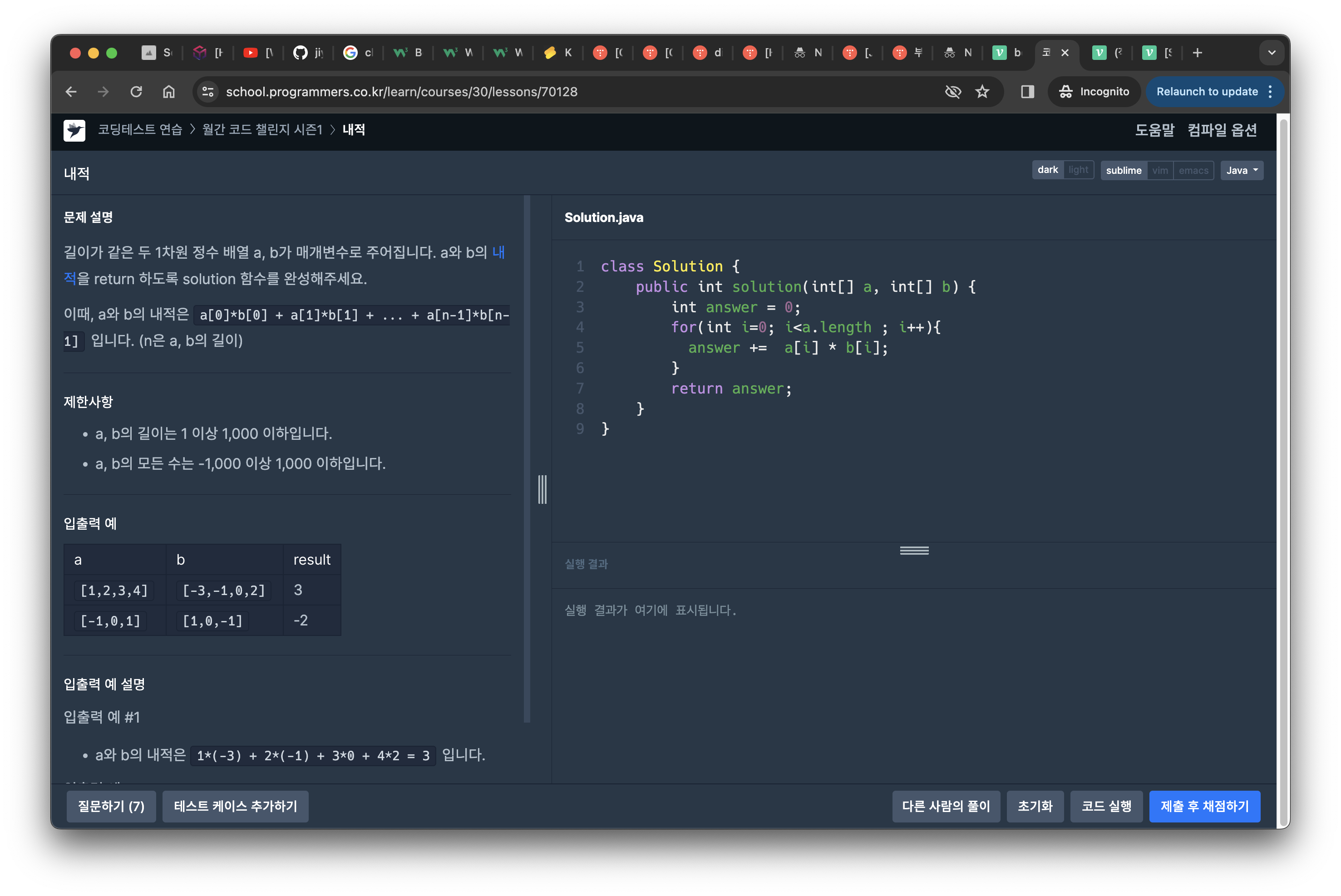This screenshot has height=896, width=1341.
Task: Open the 컴파일 옵션 menu
Action: [x=1222, y=130]
